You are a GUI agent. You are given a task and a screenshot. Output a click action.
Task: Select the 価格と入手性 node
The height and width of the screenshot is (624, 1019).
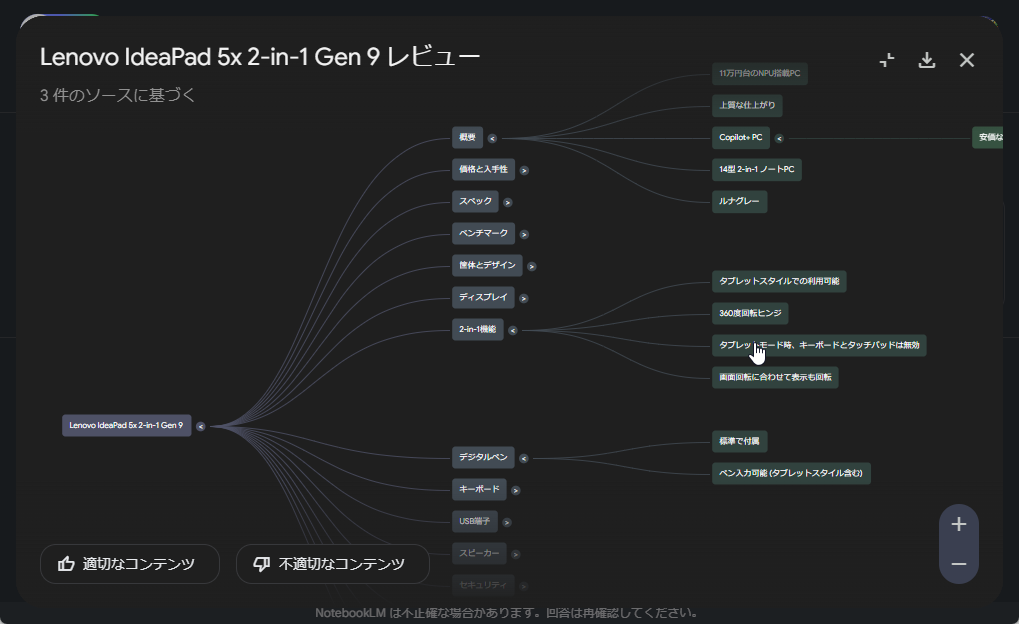click(x=484, y=169)
